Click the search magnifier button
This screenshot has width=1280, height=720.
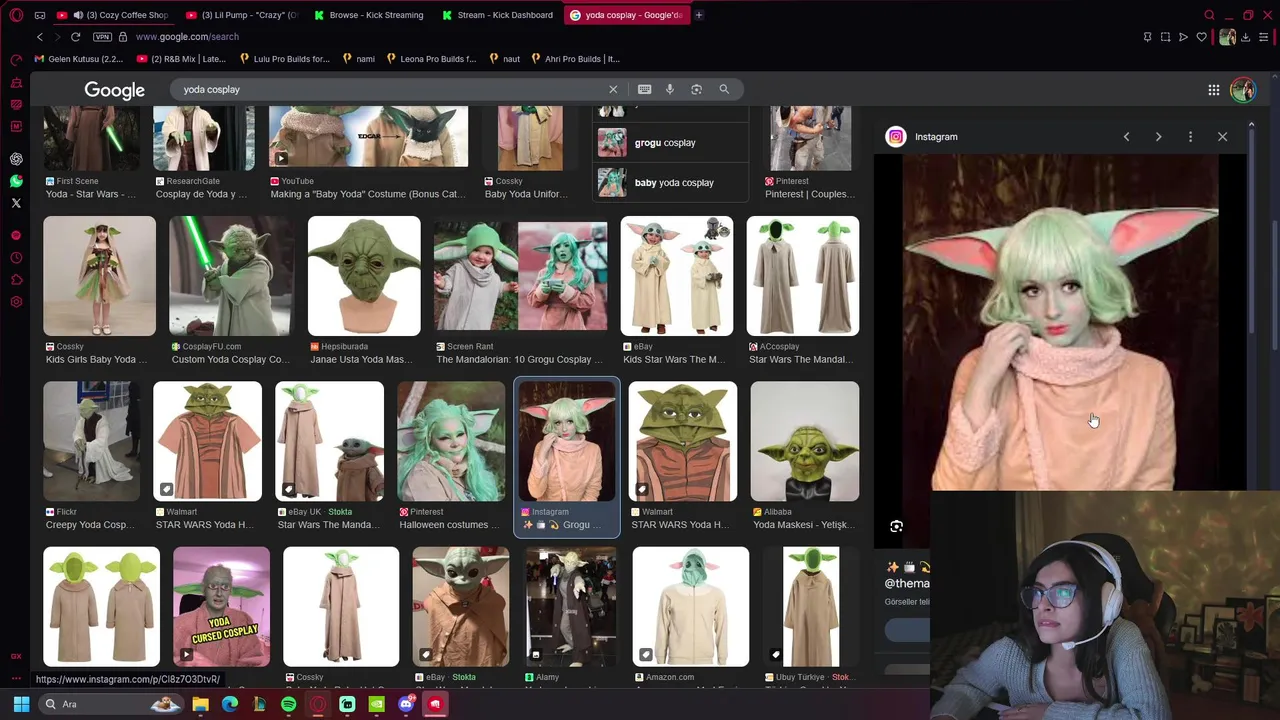pyautogui.click(x=724, y=89)
